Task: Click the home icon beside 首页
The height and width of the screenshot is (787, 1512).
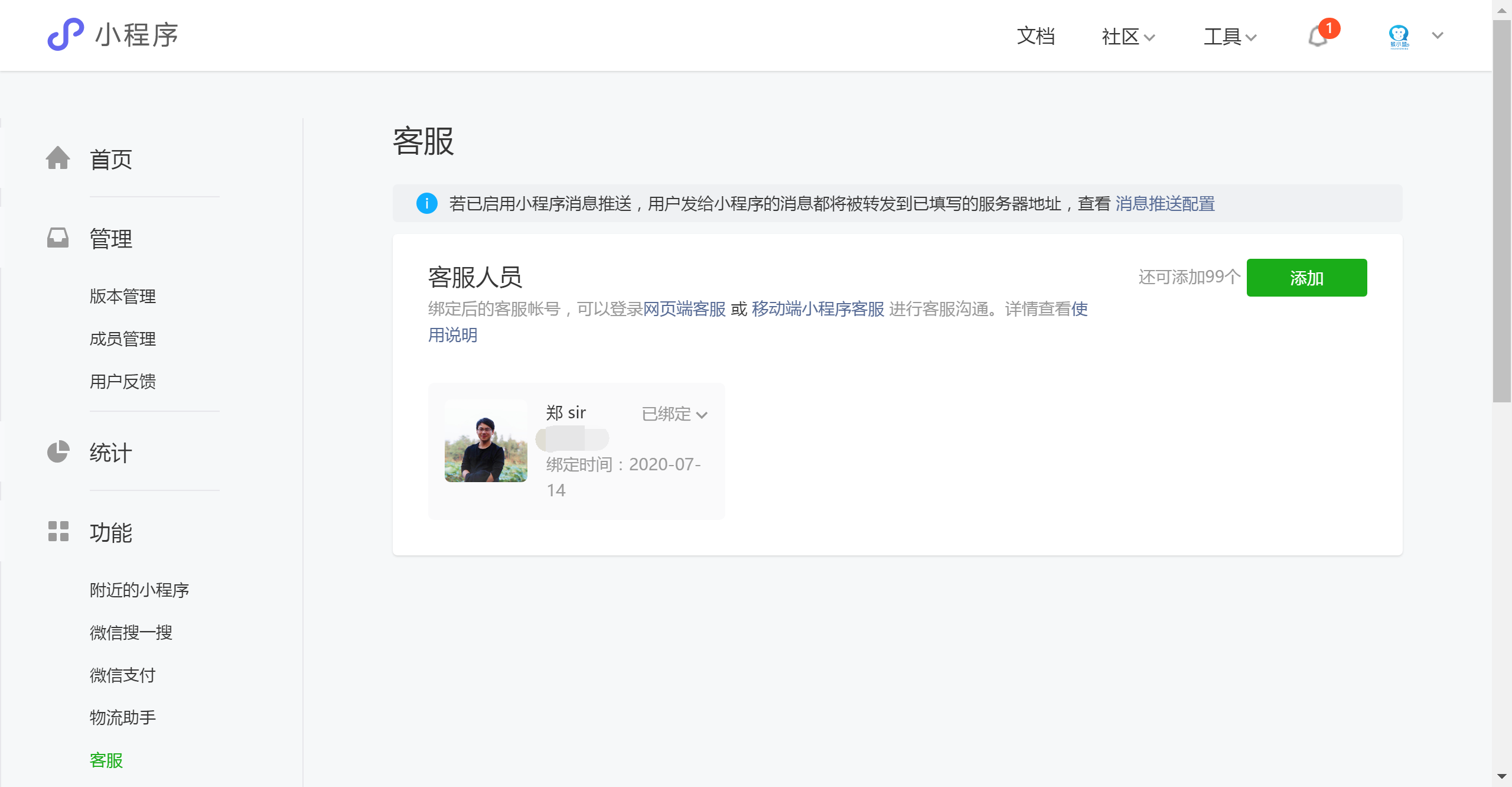Action: point(58,158)
